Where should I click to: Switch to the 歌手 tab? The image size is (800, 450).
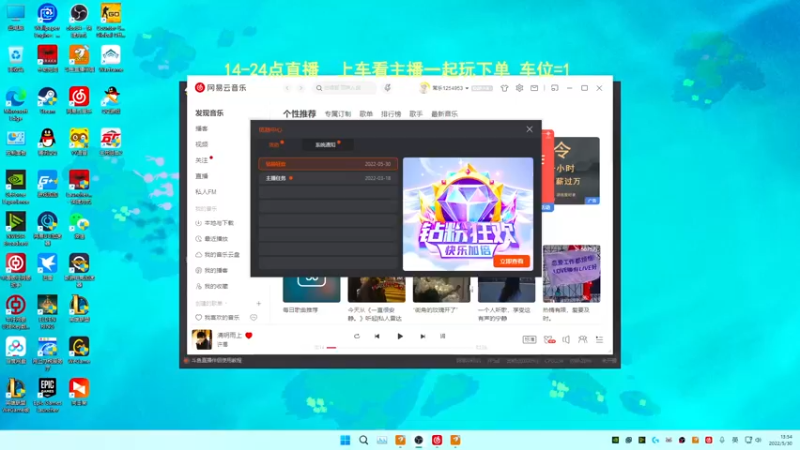pos(416,114)
